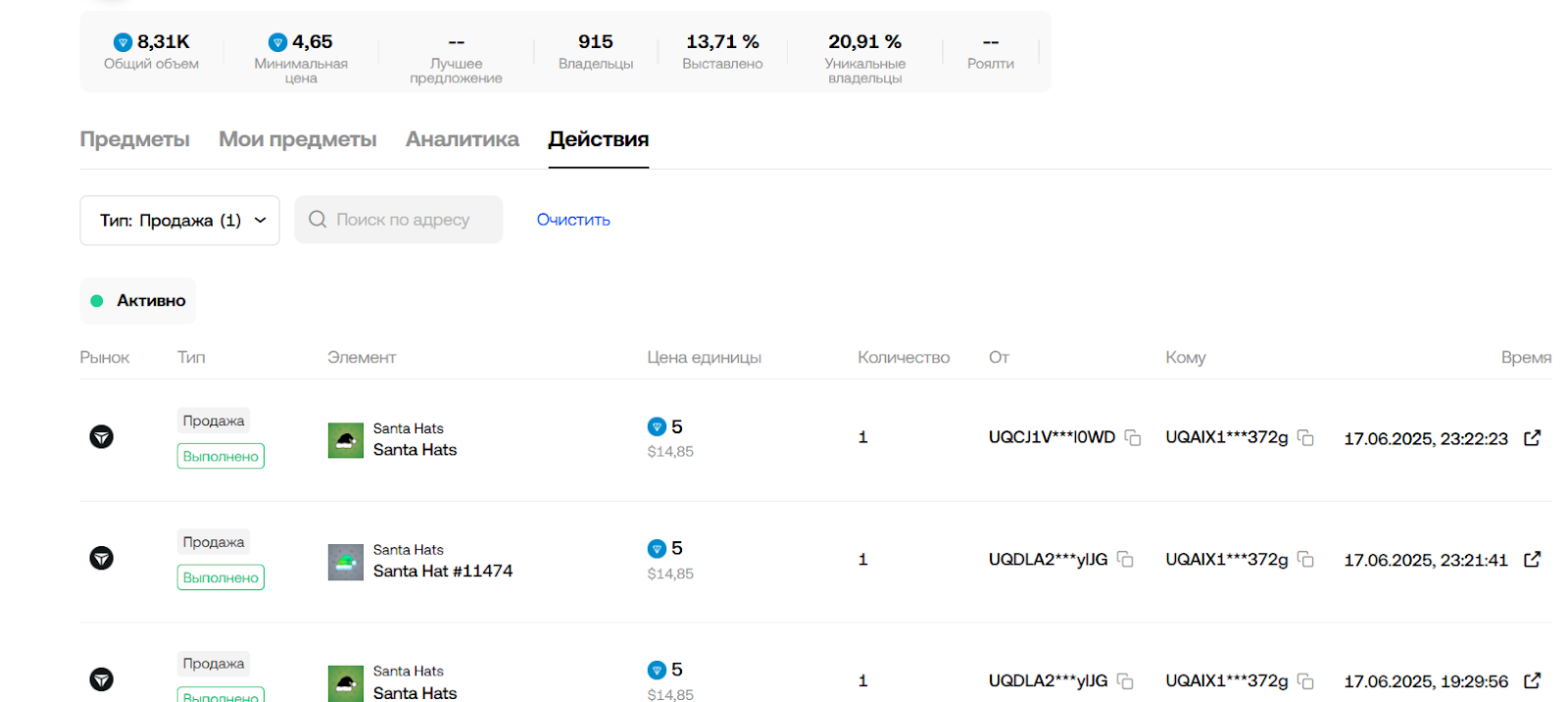The height and width of the screenshot is (702, 1568).
Task: Click the Лучшее предложение stat label
Action: tap(457, 71)
